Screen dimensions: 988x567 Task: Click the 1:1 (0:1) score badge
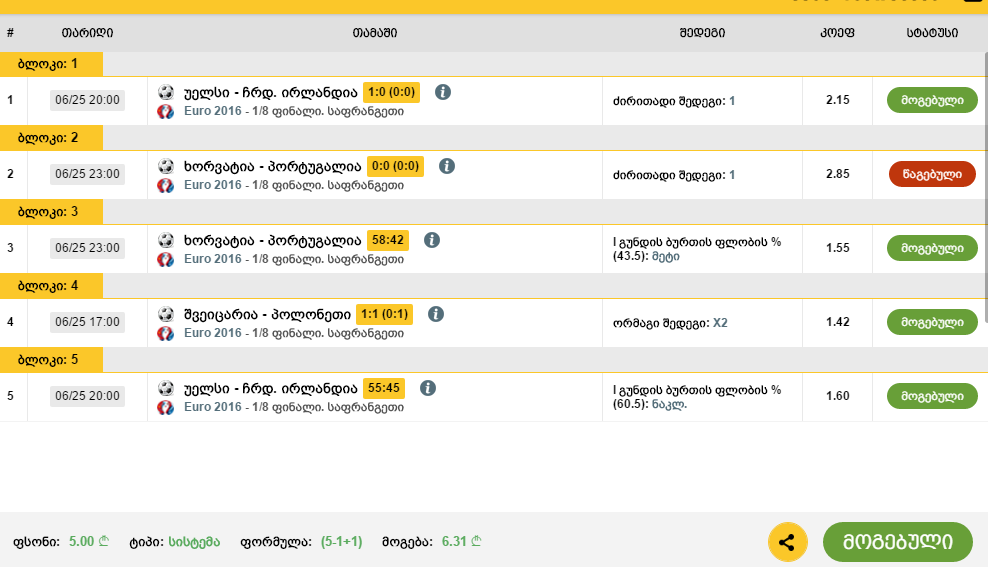click(x=384, y=314)
